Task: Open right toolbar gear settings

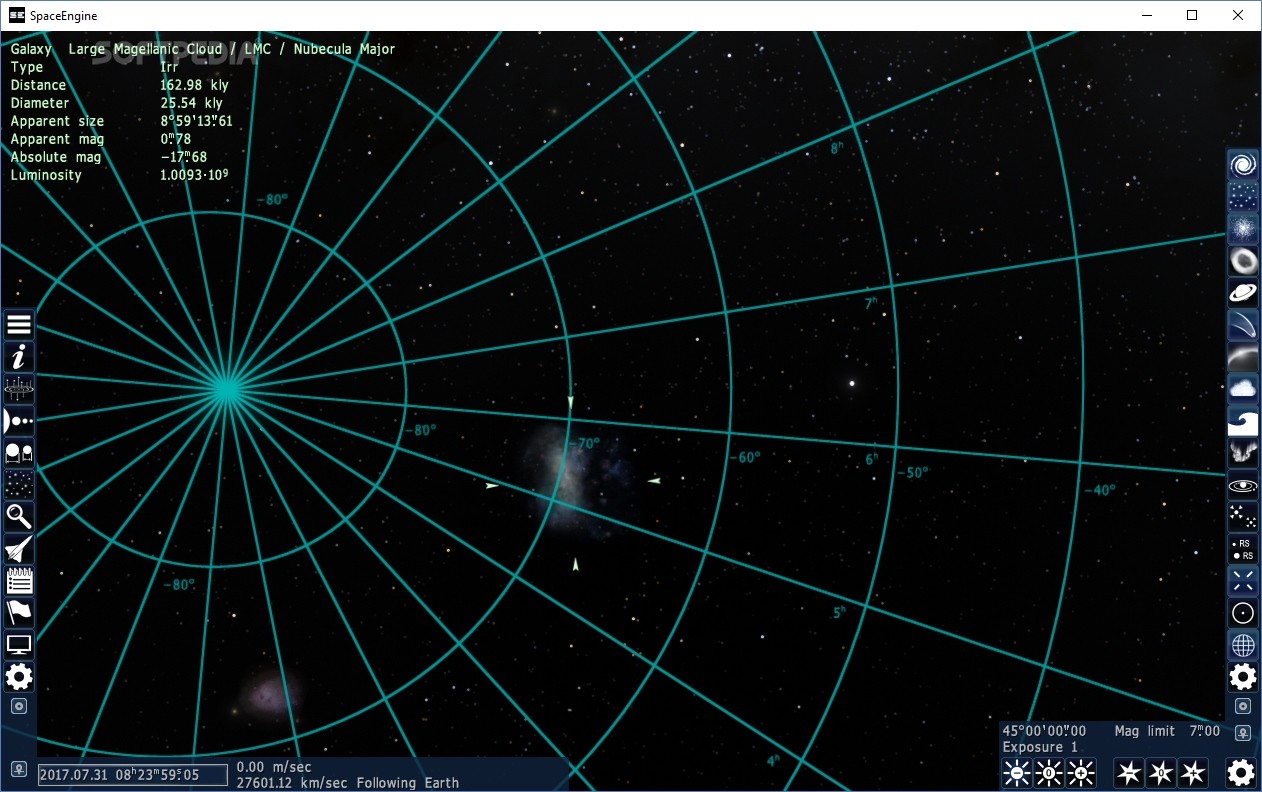Action: point(1243,677)
